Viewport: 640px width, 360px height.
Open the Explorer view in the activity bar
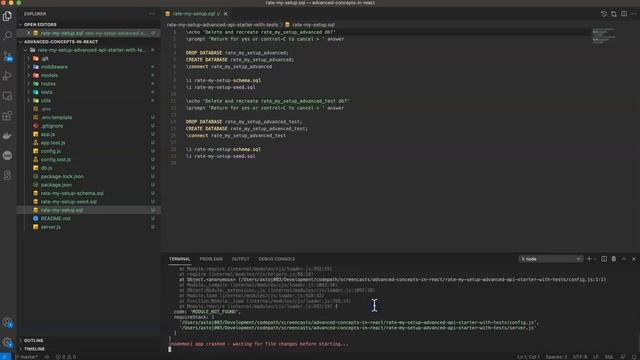point(7,16)
